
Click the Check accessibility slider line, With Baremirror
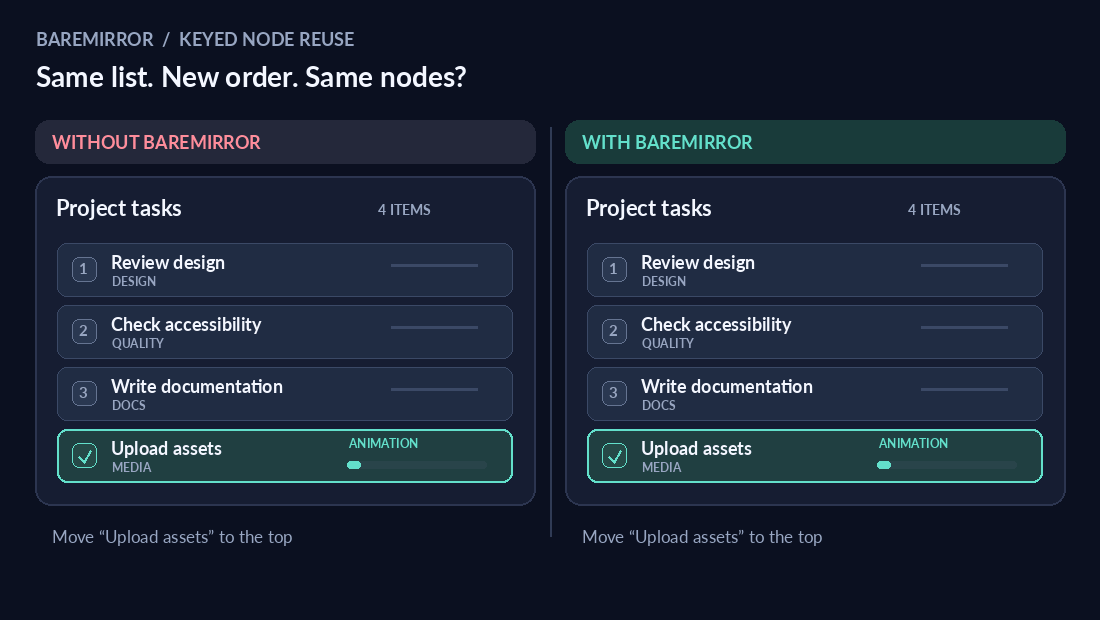[965, 328]
